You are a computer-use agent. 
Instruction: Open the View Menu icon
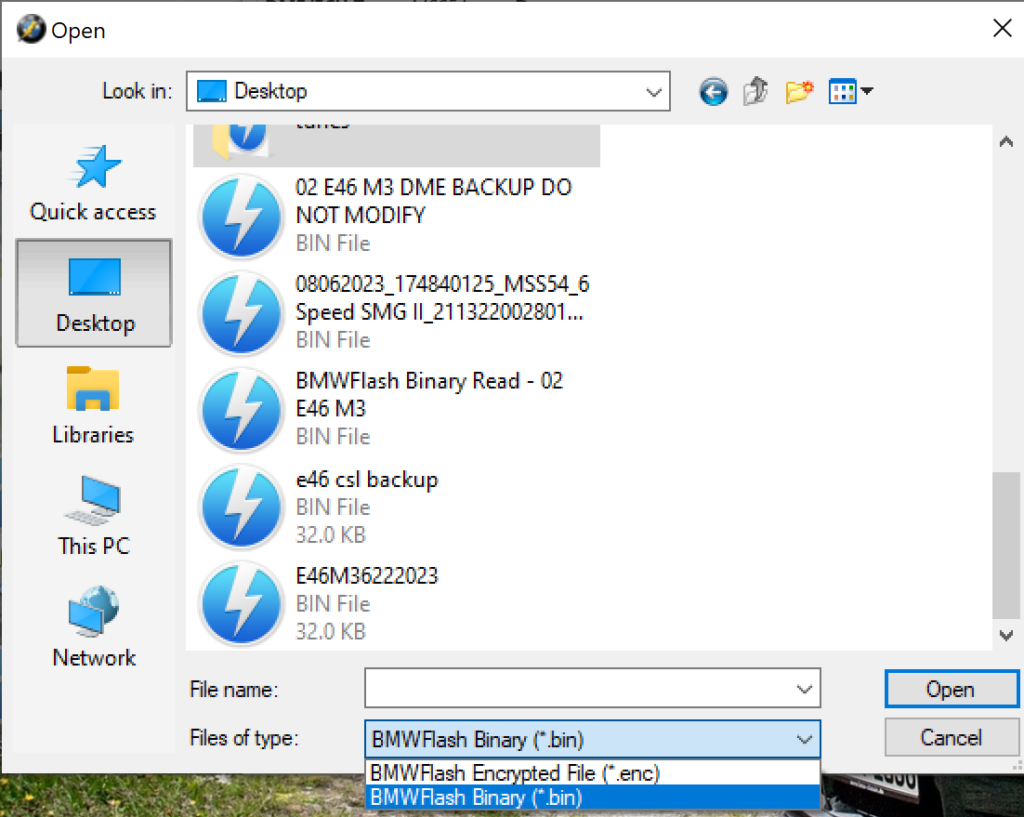[x=842, y=91]
